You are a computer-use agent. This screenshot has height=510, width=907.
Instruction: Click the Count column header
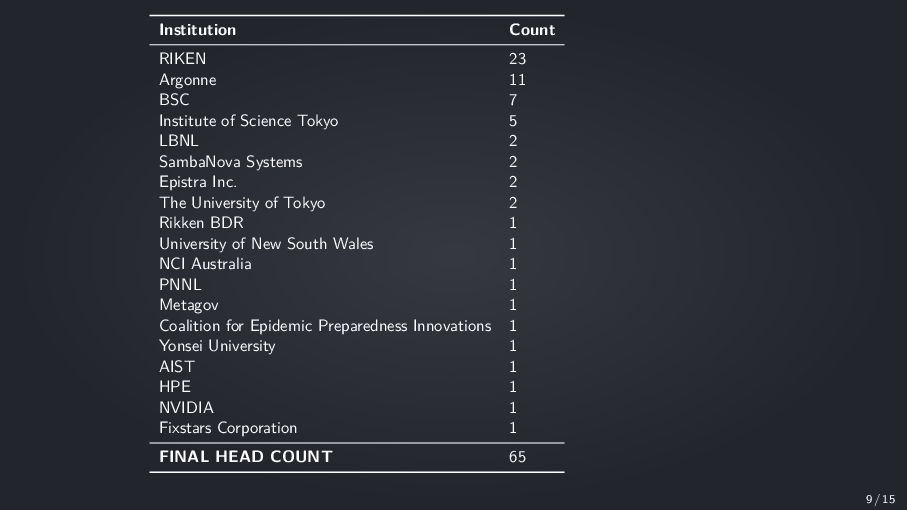[x=532, y=30]
